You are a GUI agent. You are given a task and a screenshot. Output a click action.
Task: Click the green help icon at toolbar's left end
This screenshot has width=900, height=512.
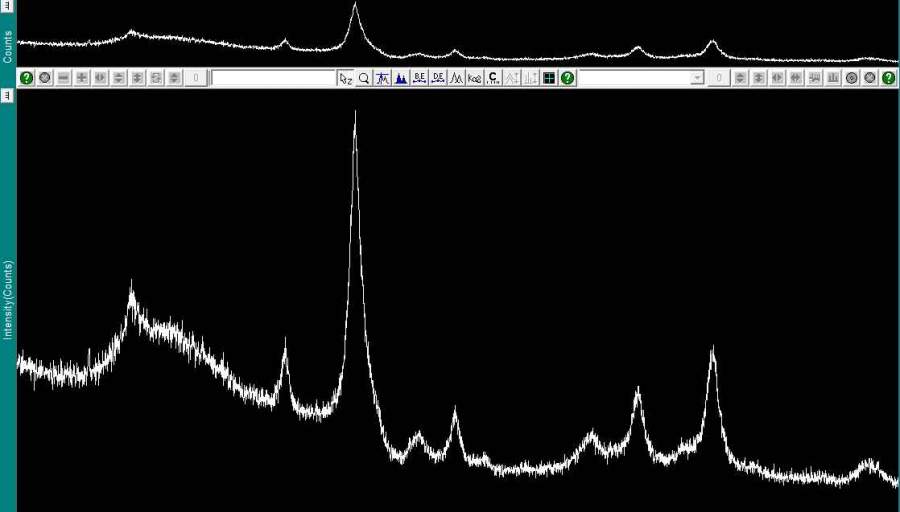coord(27,78)
